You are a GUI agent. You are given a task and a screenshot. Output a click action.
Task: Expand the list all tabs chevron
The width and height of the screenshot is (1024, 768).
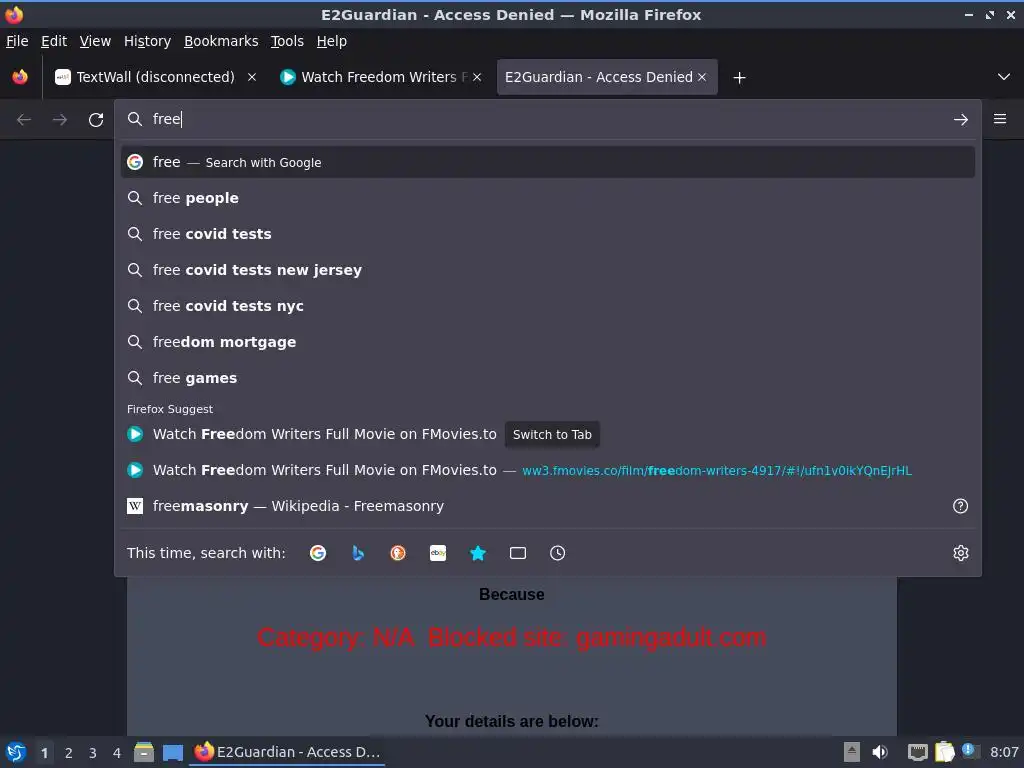coord(1004,77)
